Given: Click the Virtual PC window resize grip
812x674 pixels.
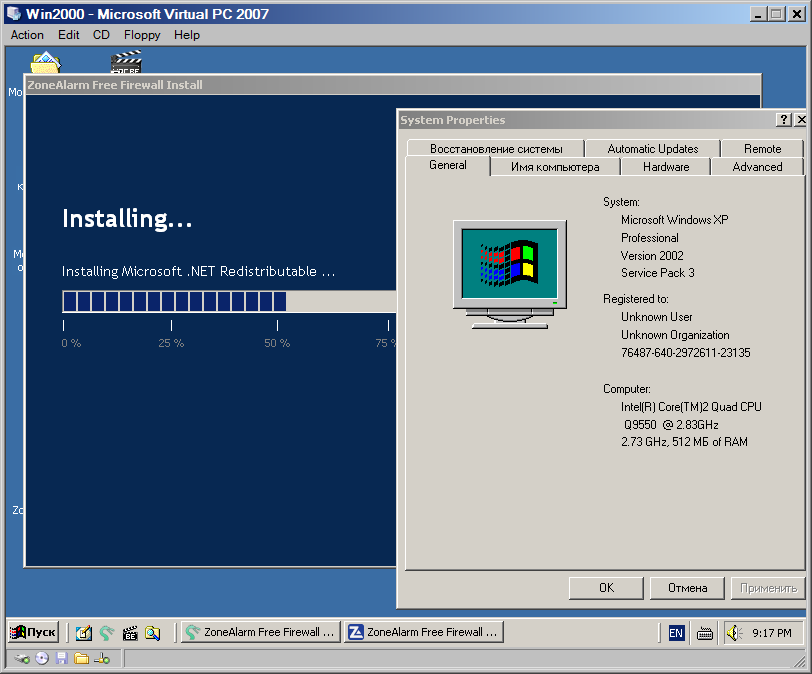Looking at the screenshot, I should tap(800, 662).
